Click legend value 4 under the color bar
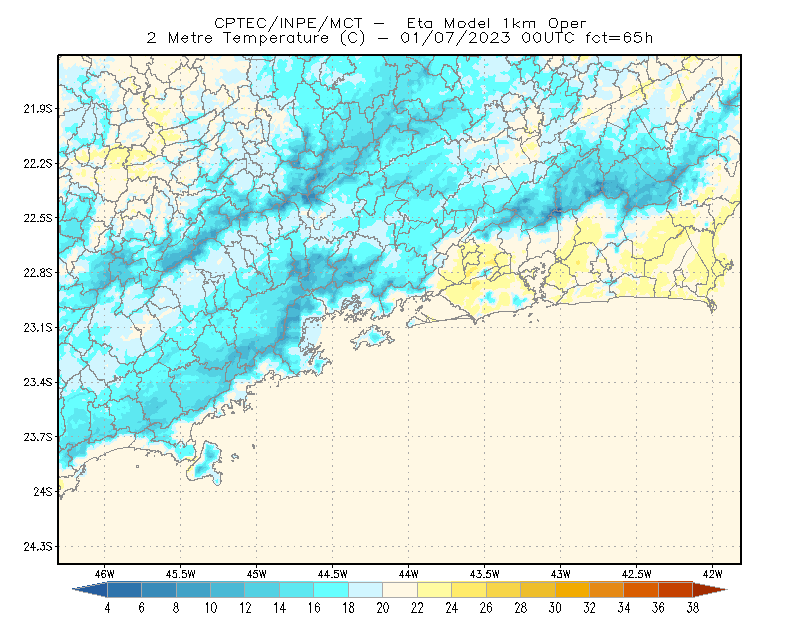This screenshot has height=618, width=800. pos(107,608)
